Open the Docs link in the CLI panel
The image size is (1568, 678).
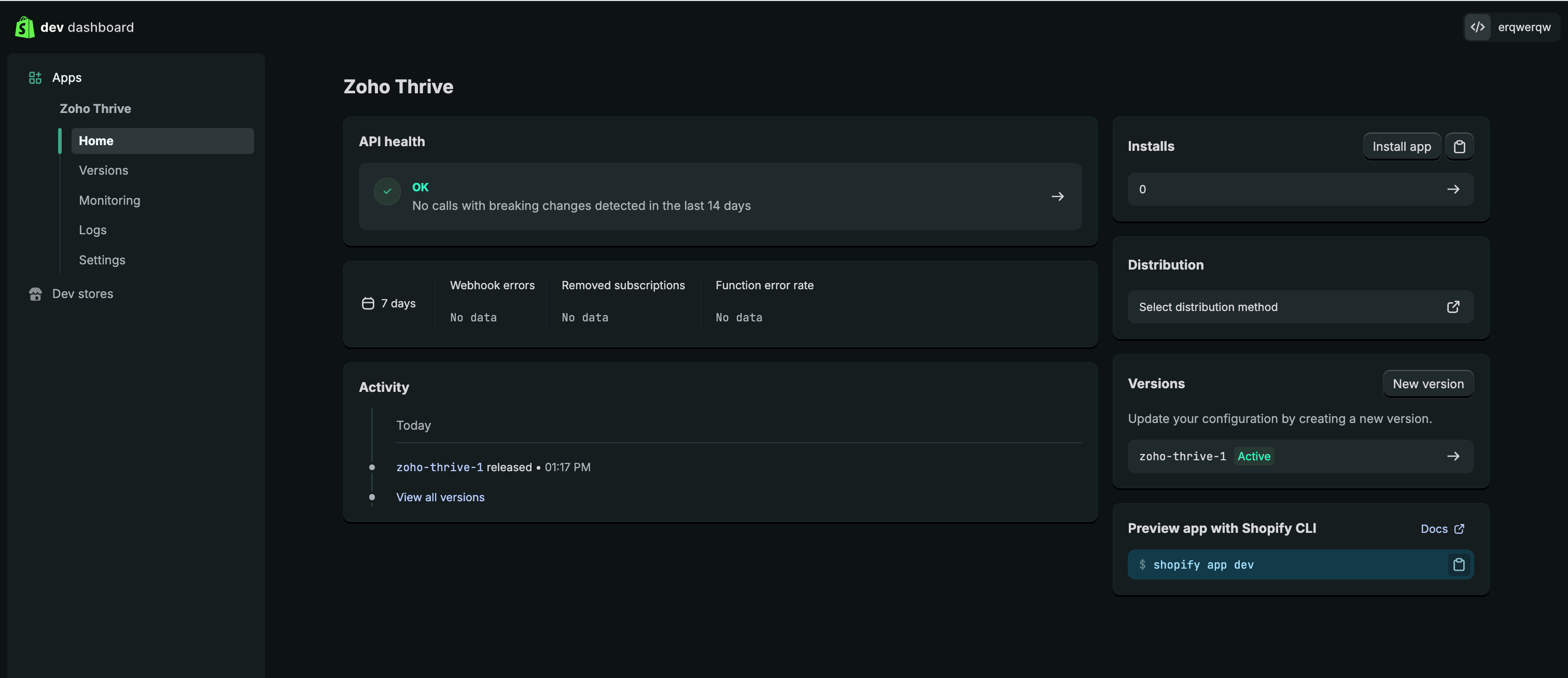(x=1441, y=529)
